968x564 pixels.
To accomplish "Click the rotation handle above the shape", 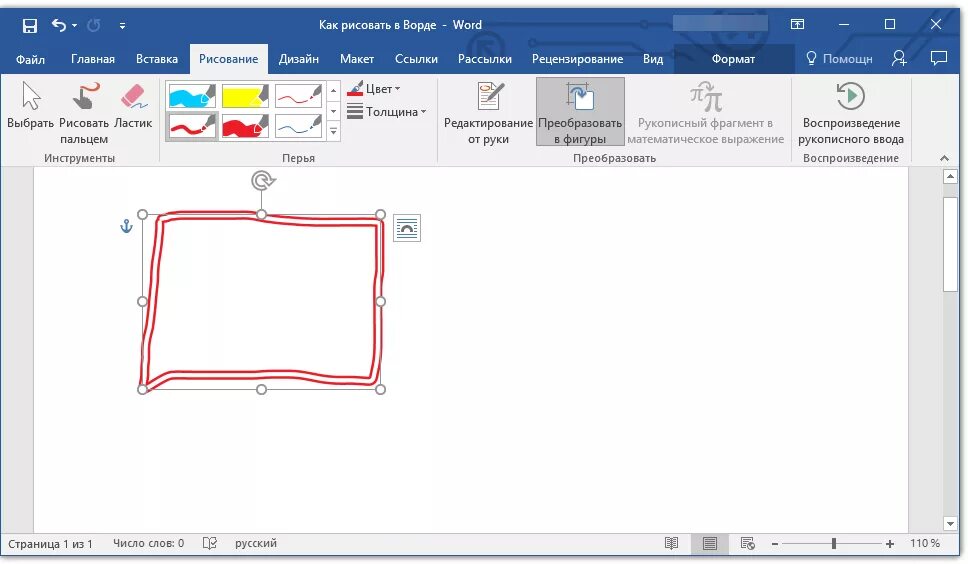I will pos(262,180).
